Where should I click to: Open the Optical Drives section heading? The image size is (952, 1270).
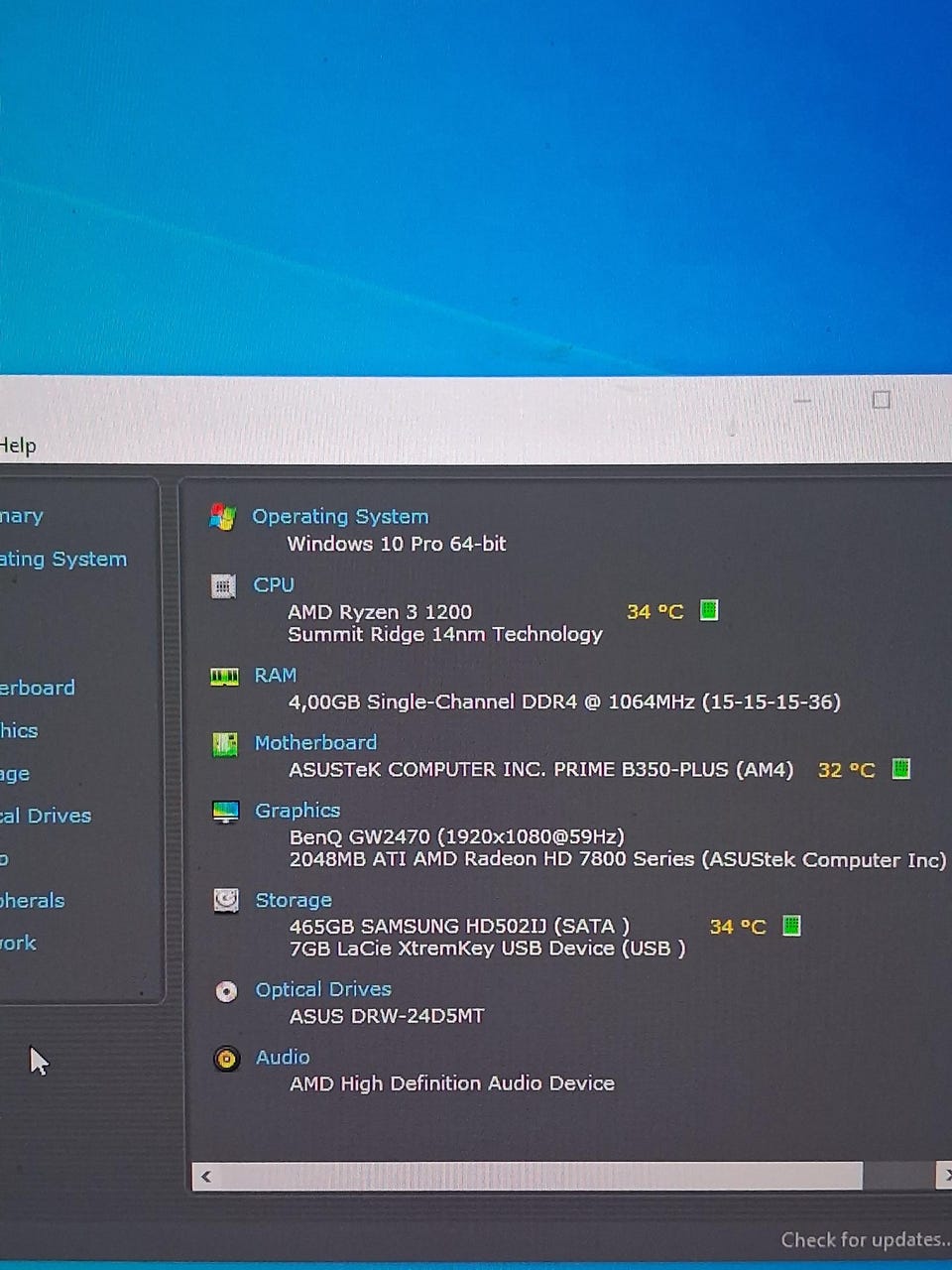tap(323, 989)
